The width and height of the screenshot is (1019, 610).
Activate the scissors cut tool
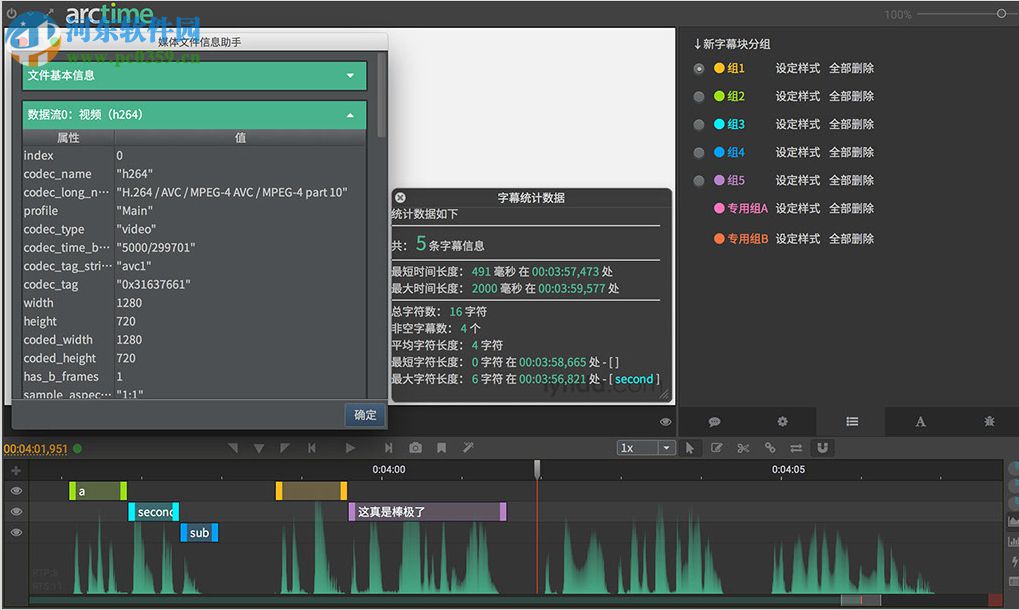pyautogui.click(x=743, y=448)
